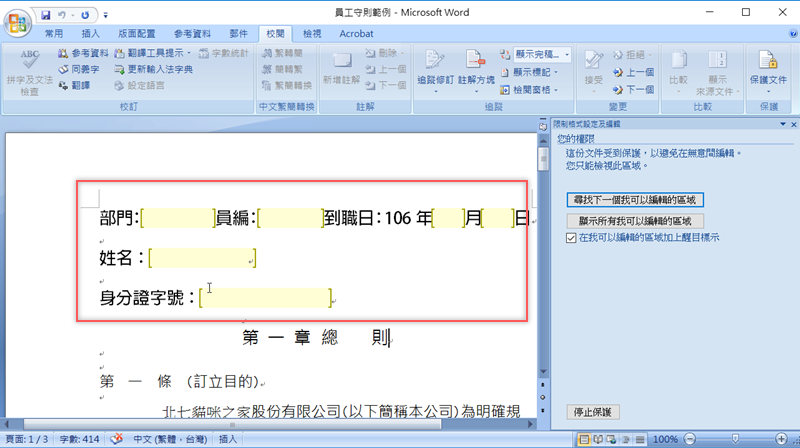Undo the last action in the quick access toolbar
The image size is (800, 448).
tap(62, 15)
